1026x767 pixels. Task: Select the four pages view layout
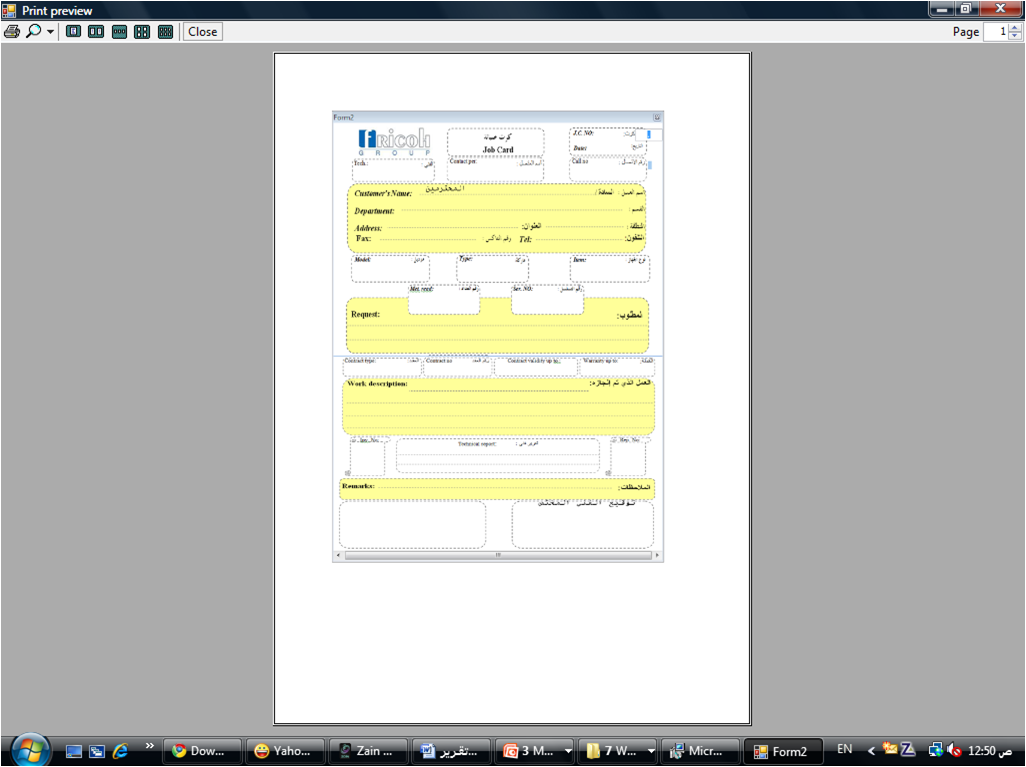[x=142, y=32]
